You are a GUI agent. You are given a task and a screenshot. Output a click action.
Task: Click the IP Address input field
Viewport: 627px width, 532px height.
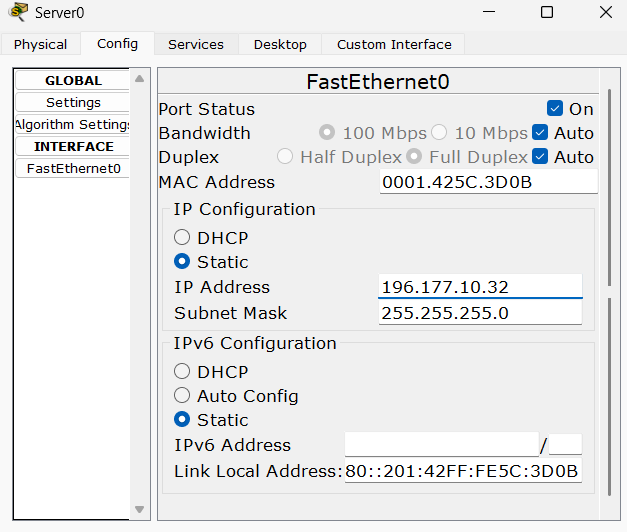pos(480,287)
